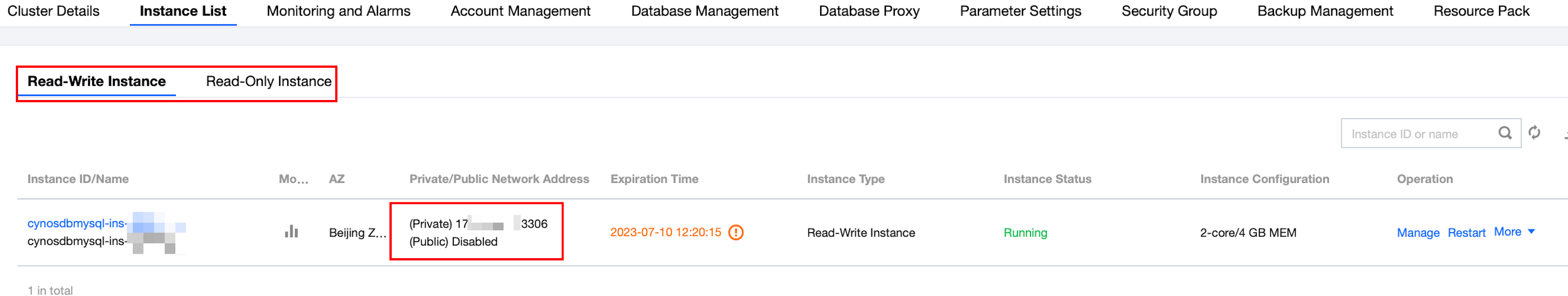Select the Read-Write Instance tab
Viewport: 1568px width, 296px height.
97,81
